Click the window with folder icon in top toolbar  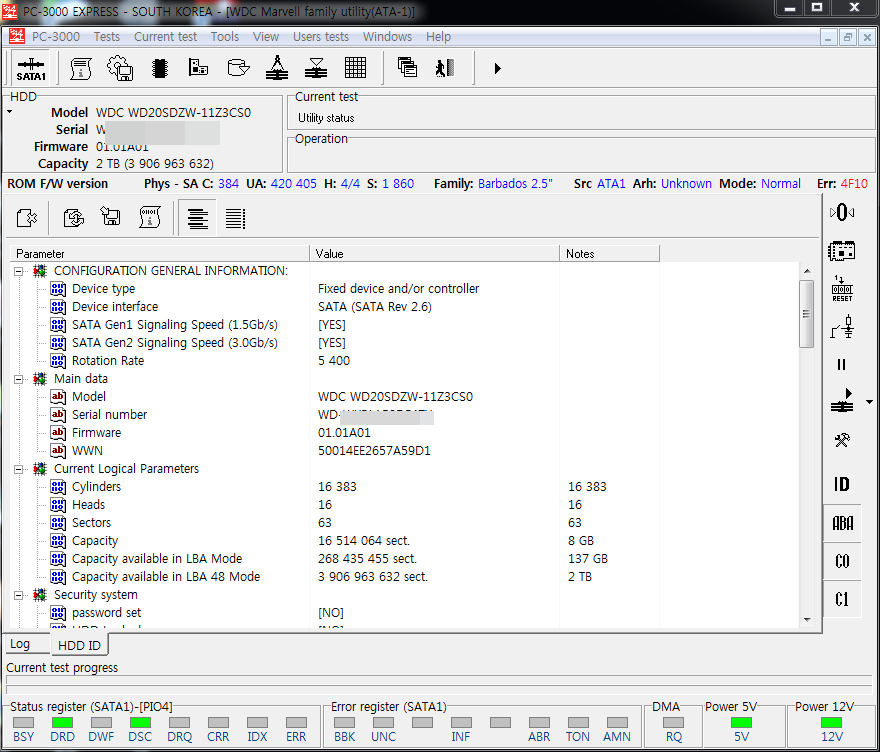click(x=198, y=68)
